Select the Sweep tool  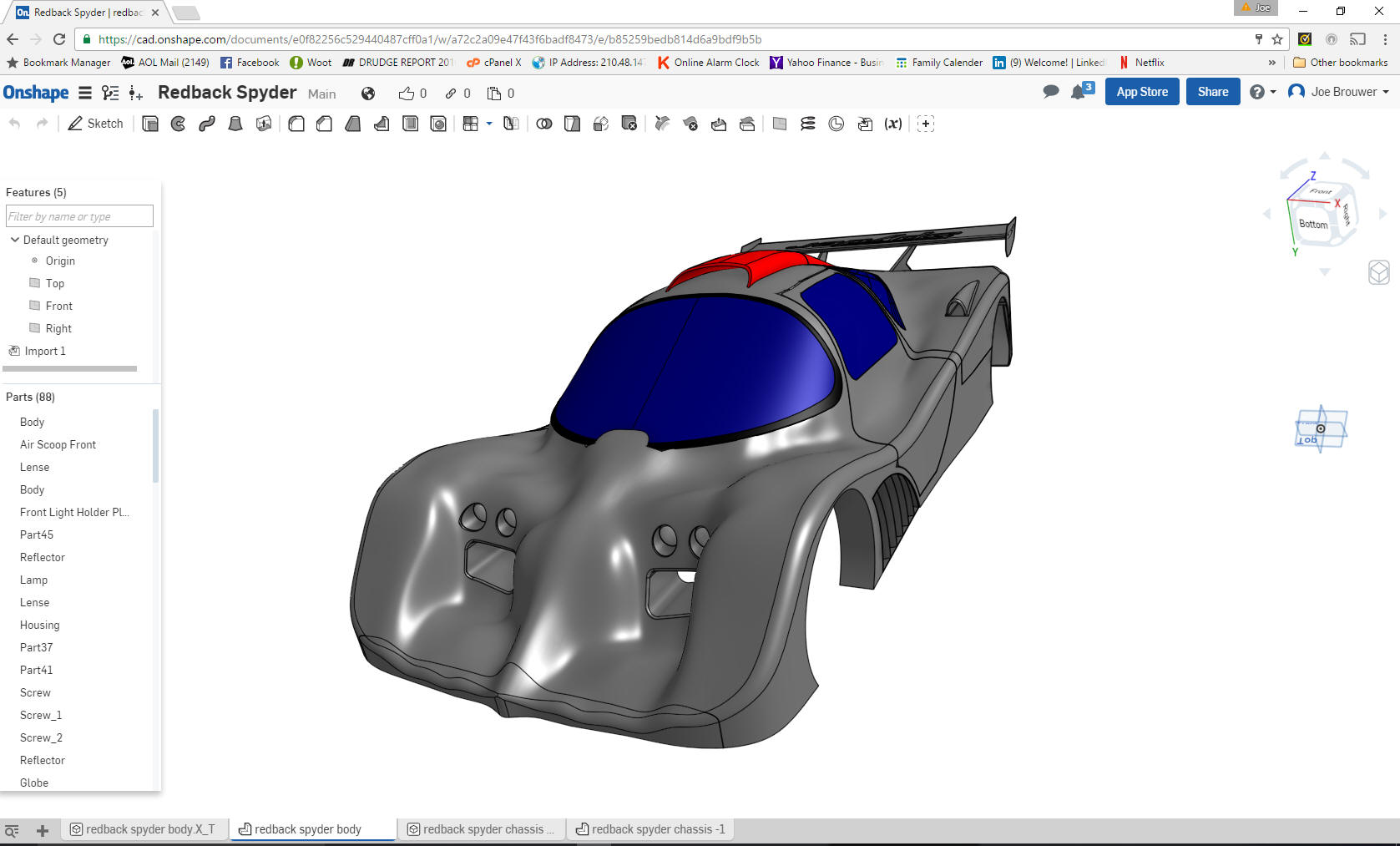pyautogui.click(x=207, y=124)
